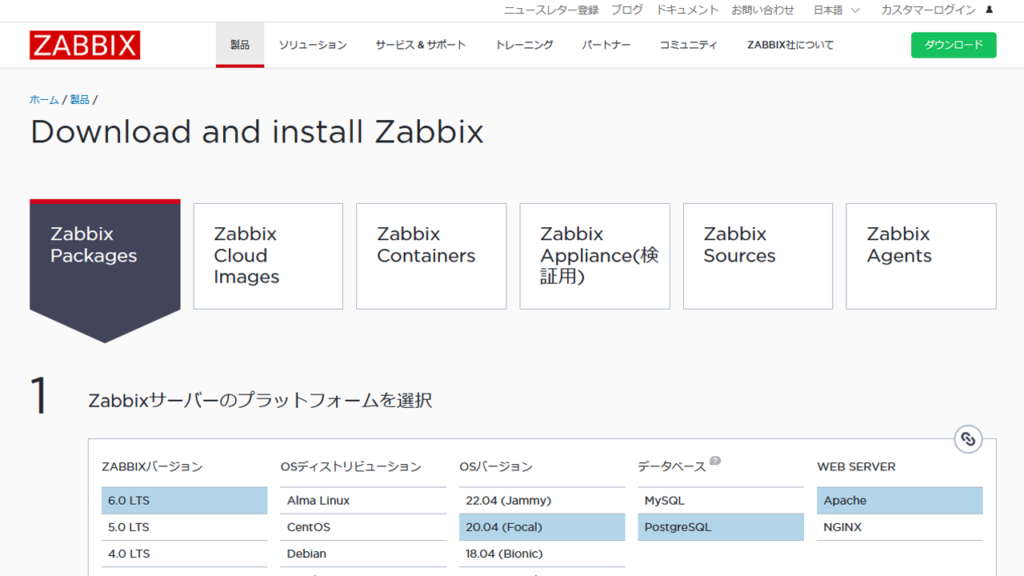View the Zabbix Agents tab
Screen dimensions: 1024x576
tap(920, 255)
